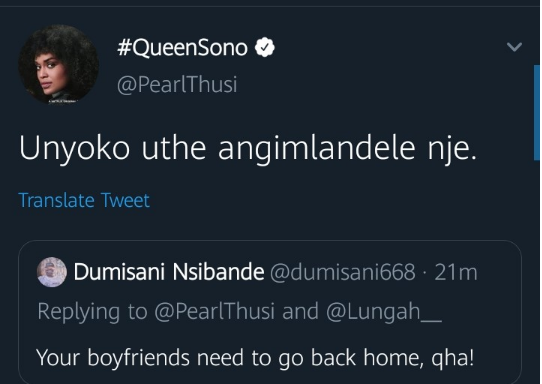Click the 21m timestamp on quoted tweet
Screen dimensions: 542x384
456,272
